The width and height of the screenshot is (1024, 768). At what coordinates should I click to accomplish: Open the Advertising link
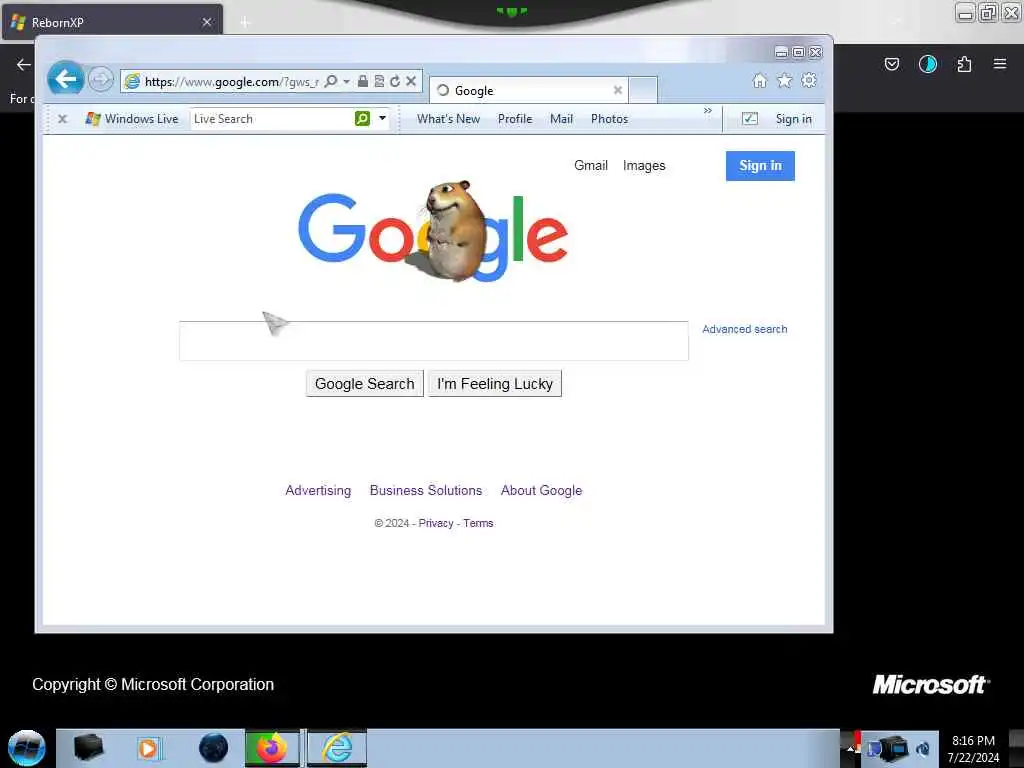pos(318,490)
